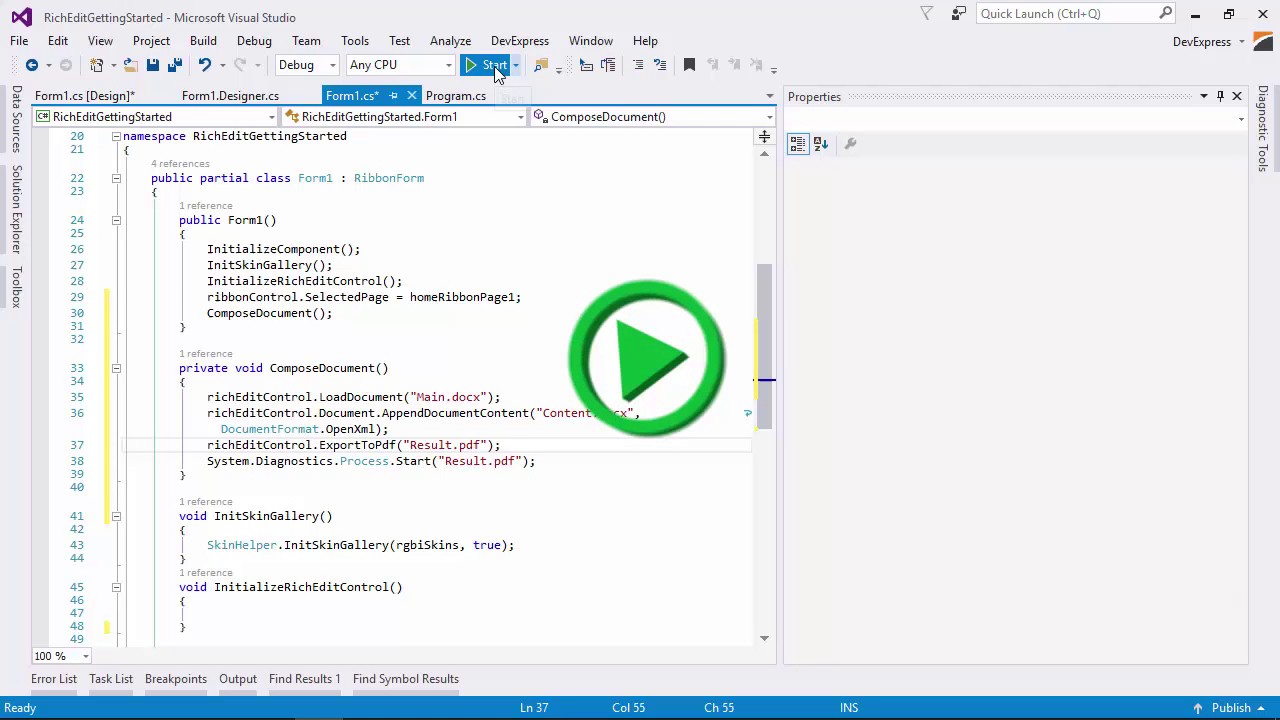Open the Error List panel tab

pos(54,679)
